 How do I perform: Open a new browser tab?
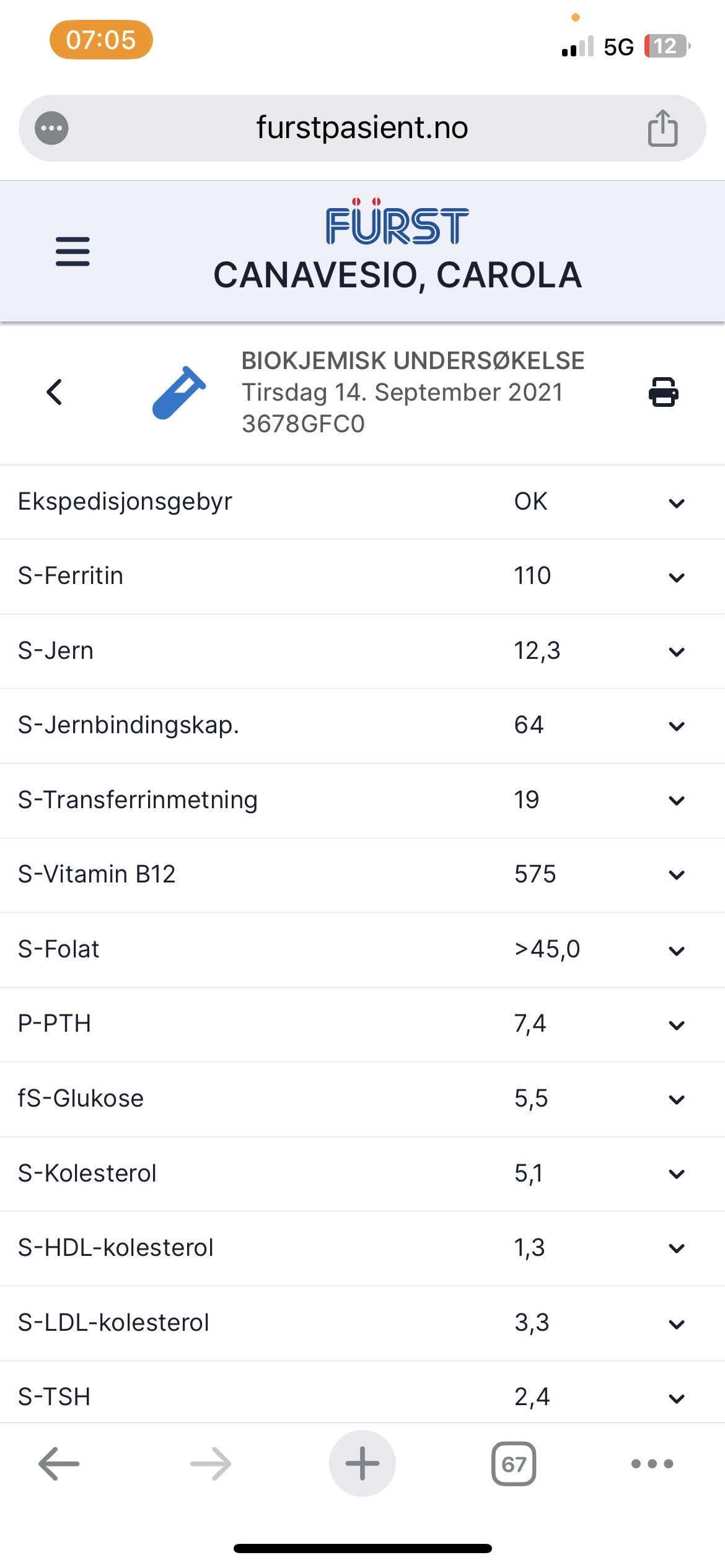coord(362,1463)
